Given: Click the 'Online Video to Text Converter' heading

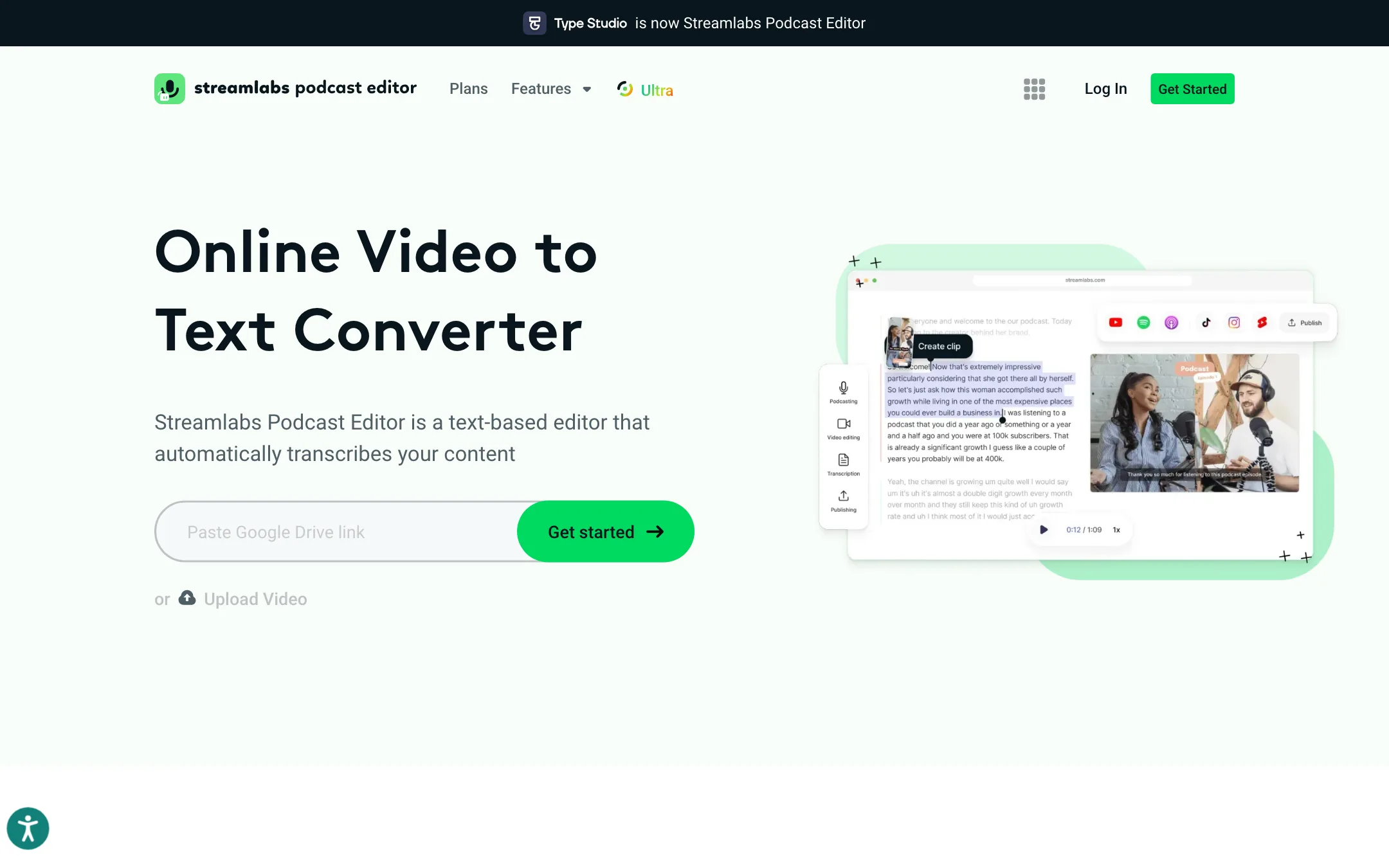Looking at the screenshot, I should coord(376,291).
